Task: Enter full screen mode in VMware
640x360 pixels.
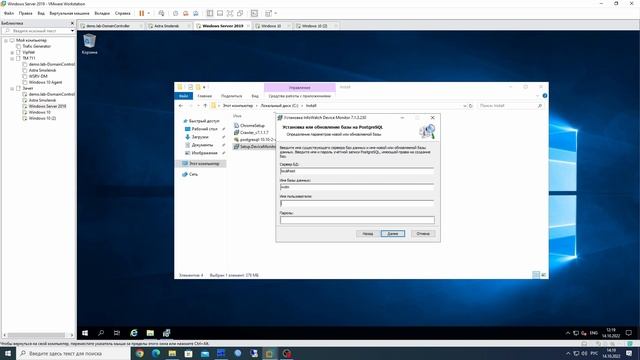Action: click(230, 13)
